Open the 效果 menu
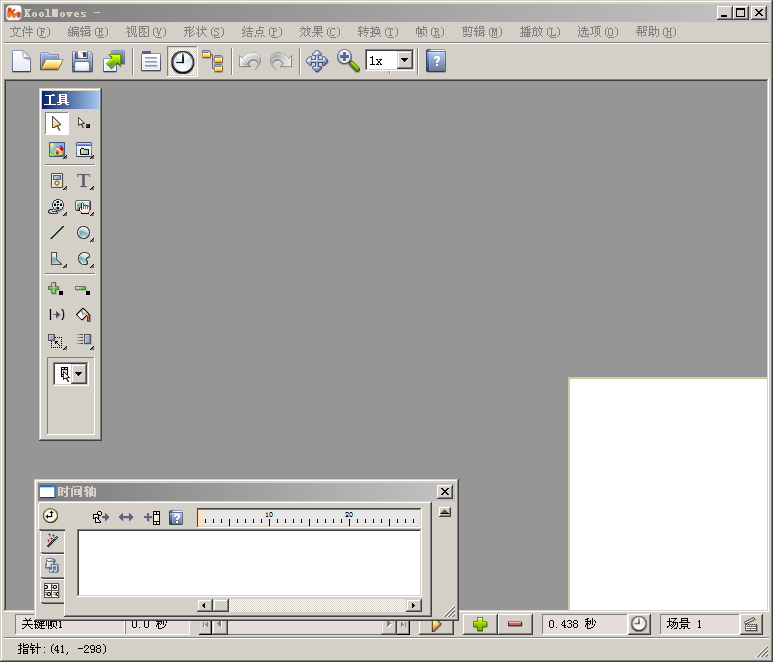773x662 pixels. pos(319,32)
